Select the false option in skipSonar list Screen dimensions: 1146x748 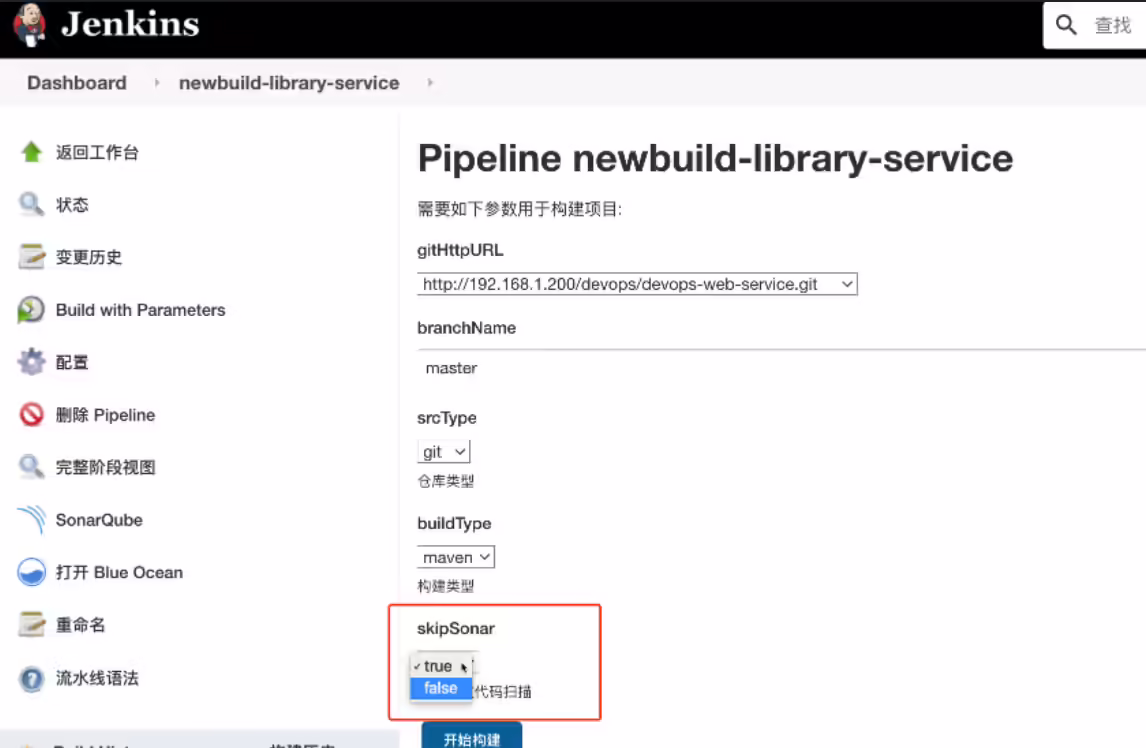tap(441, 688)
